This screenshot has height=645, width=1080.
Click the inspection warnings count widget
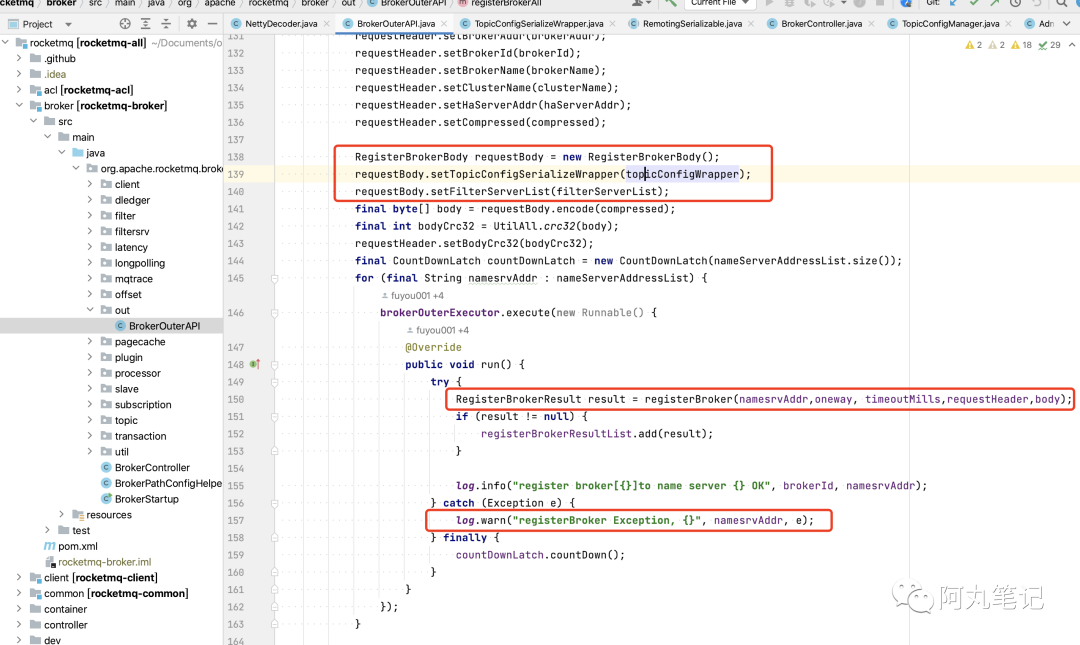(1013, 45)
